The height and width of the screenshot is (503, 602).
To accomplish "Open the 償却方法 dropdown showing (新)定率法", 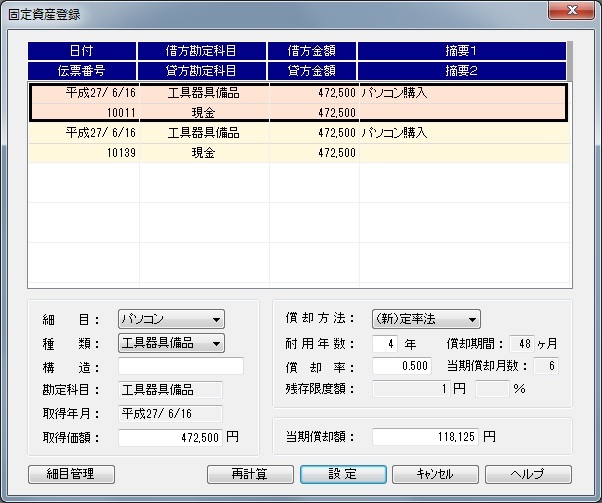I will tap(426, 319).
